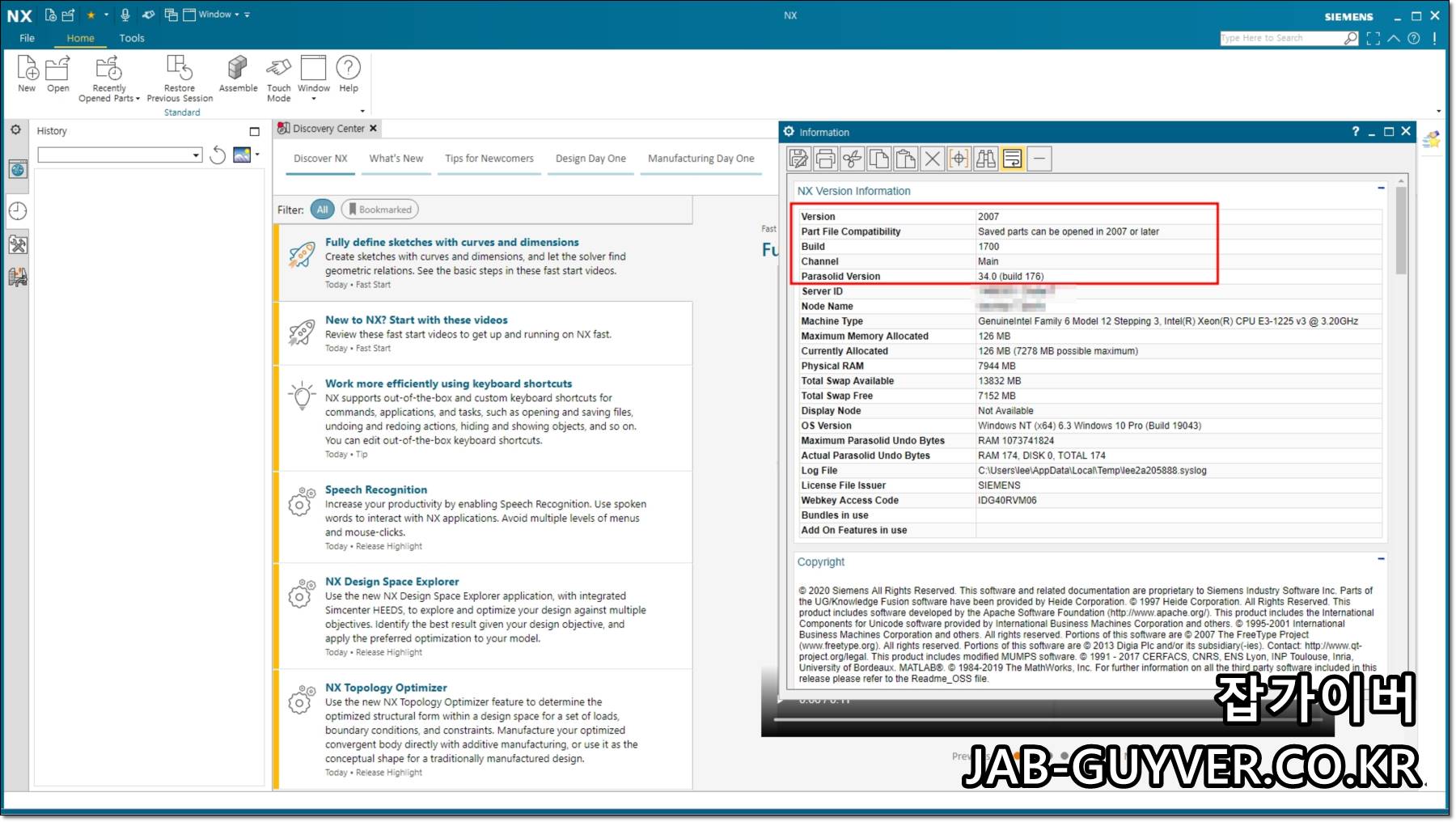Open the History clock resource tab

pos(18,211)
